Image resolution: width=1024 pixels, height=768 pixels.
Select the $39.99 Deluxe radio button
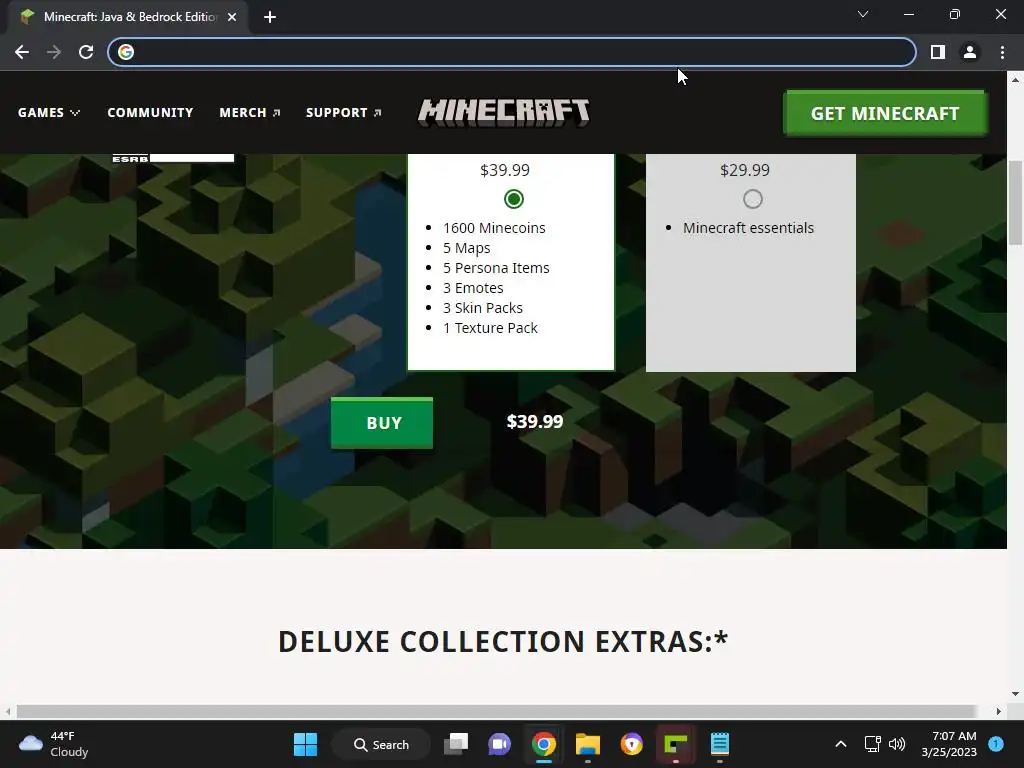pyautogui.click(x=514, y=199)
